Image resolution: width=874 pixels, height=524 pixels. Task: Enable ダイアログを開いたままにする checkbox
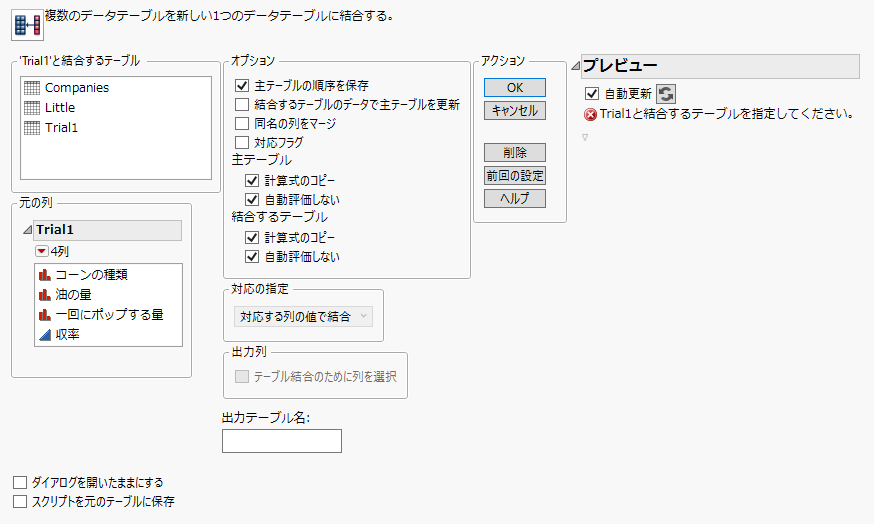click(x=20, y=482)
